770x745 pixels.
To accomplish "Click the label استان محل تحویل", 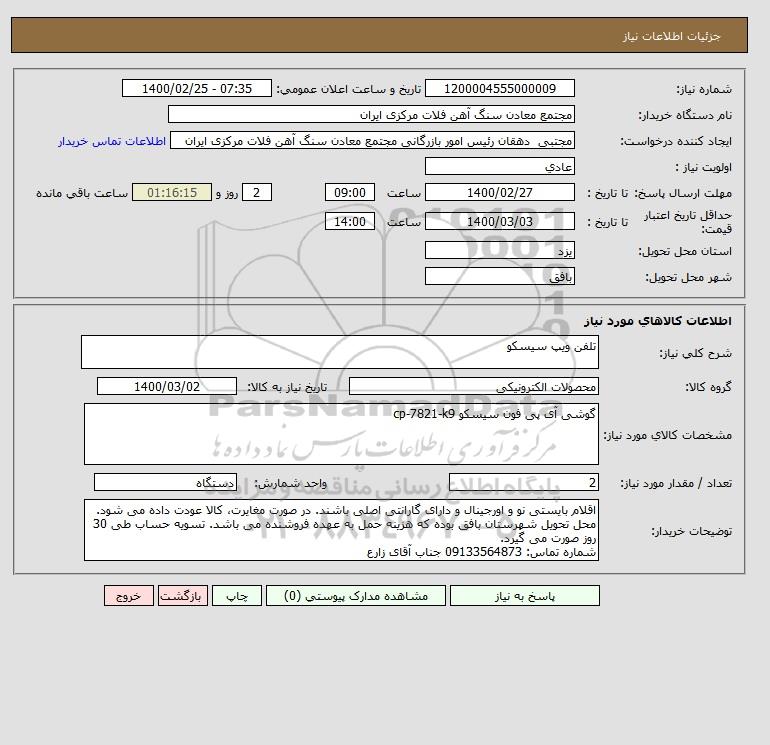I will (685, 251).
